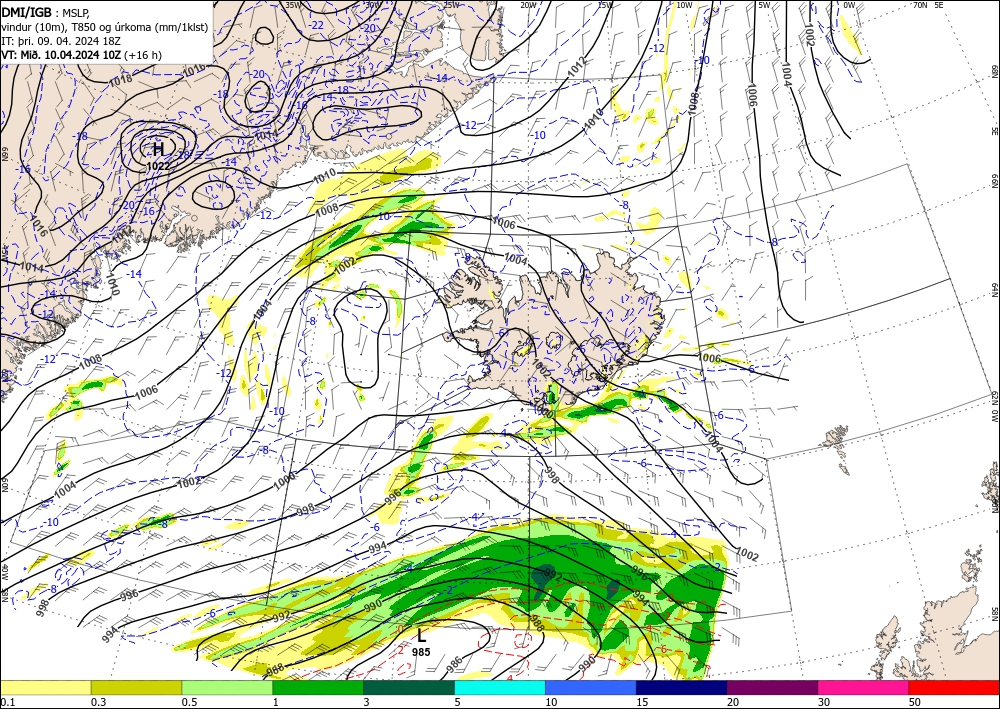Click the '986' isobar label near the low
Screen dimensions: 1000x709
pos(453,664)
